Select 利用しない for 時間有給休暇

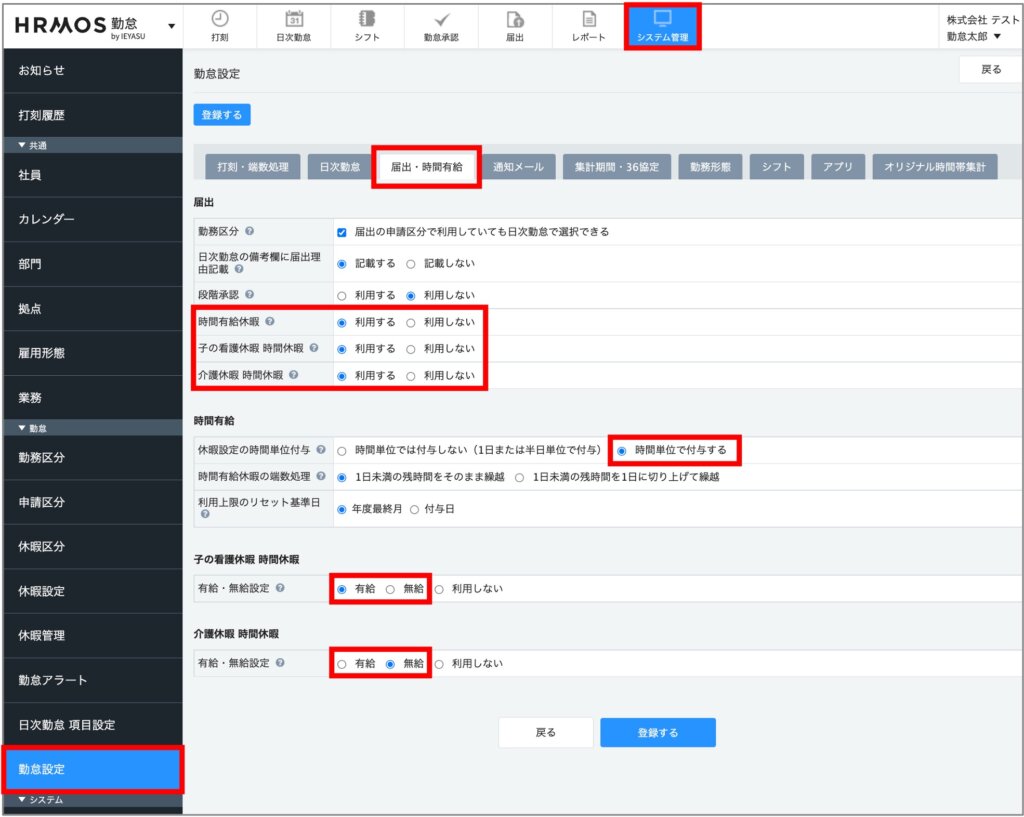point(411,323)
